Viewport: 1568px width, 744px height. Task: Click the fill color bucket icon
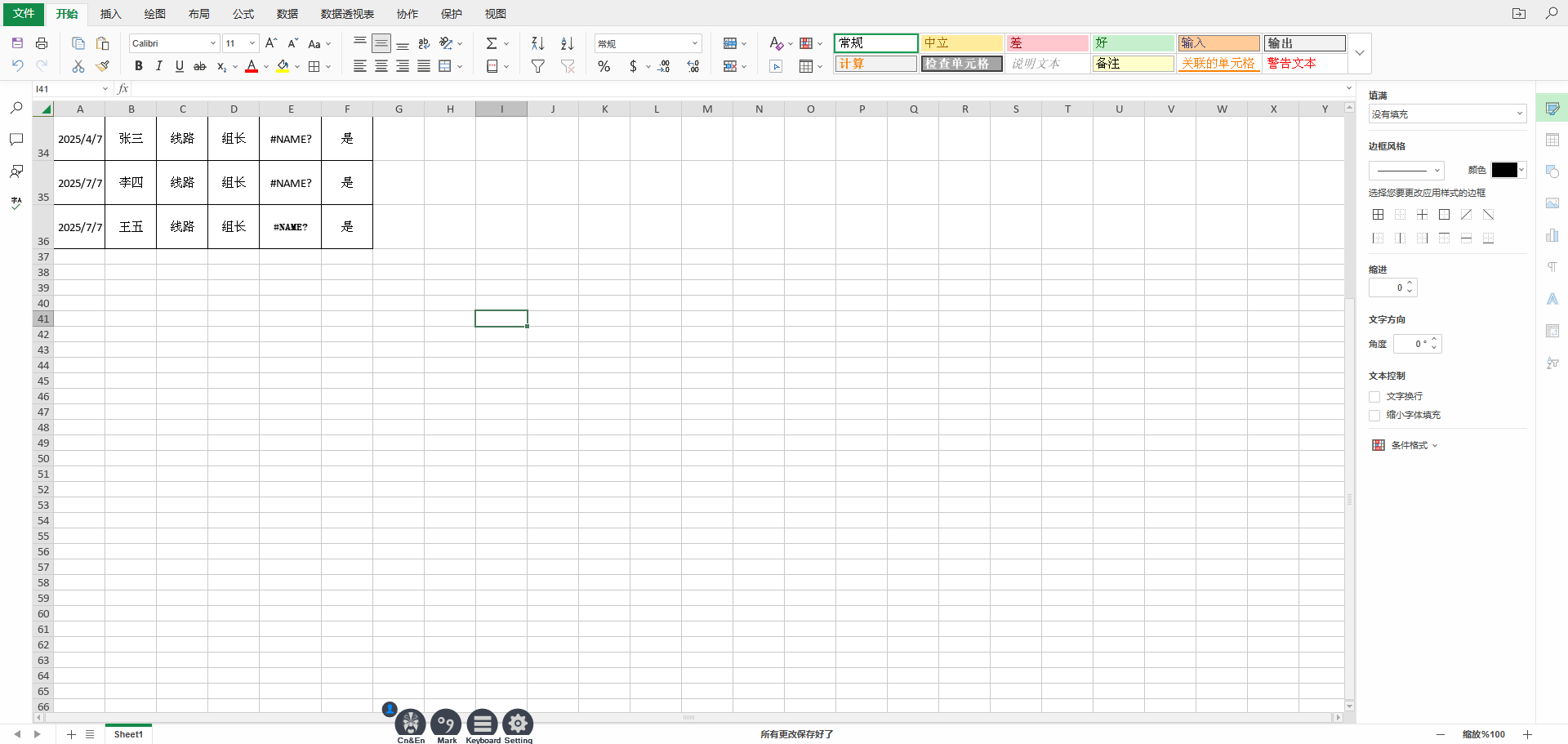coord(283,66)
